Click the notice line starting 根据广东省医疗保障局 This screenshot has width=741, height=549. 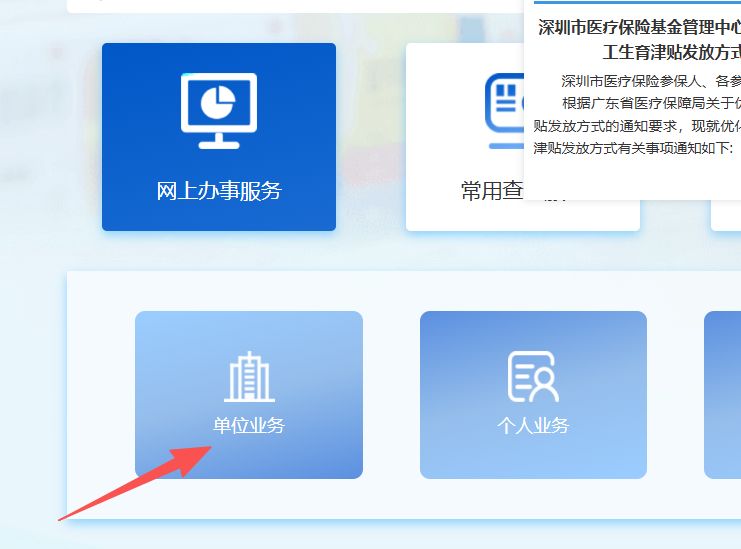pyautogui.click(x=650, y=103)
